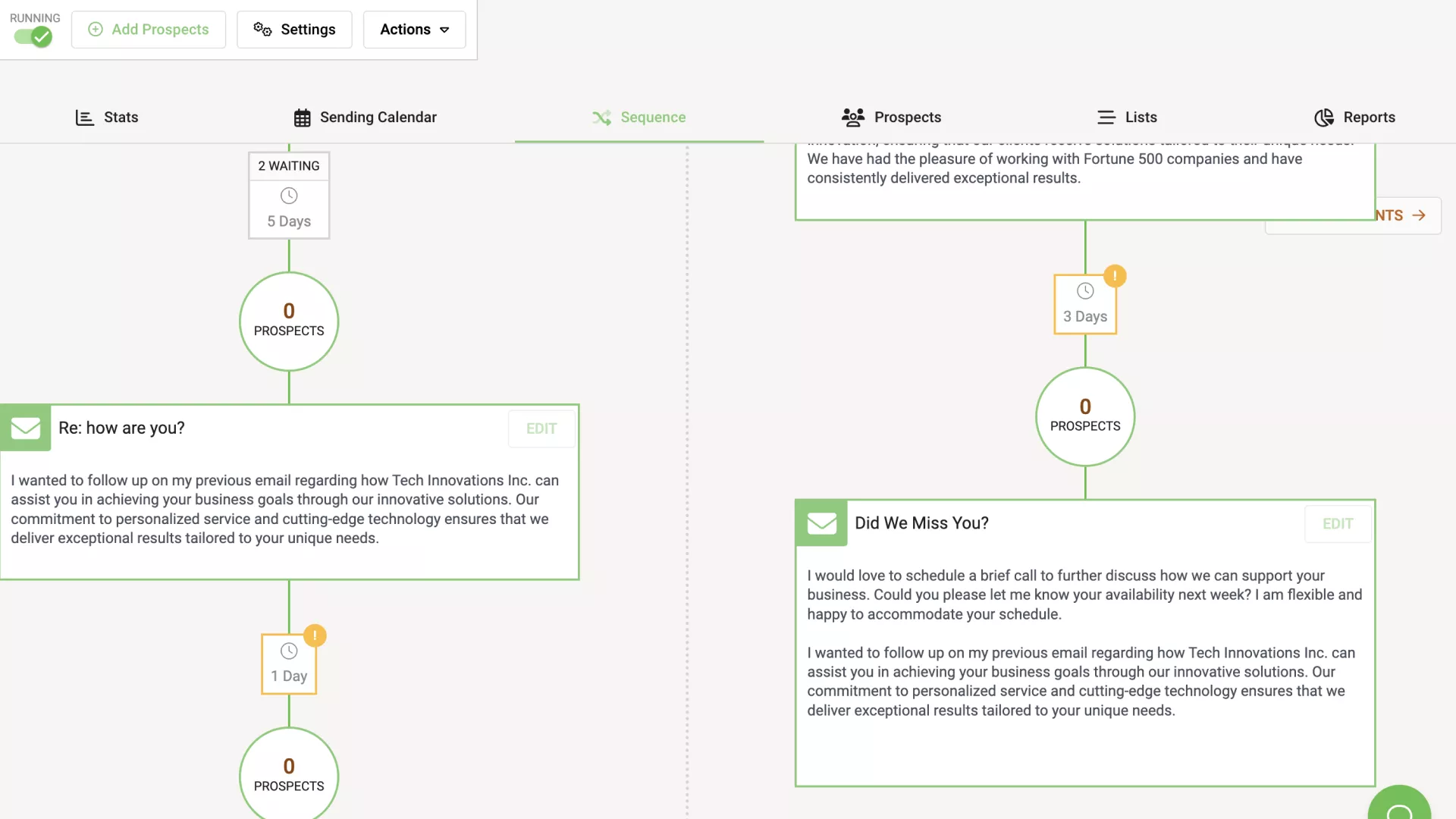Open the 1 Day delay clock step
Viewport: 1456px width, 819px height.
289,664
